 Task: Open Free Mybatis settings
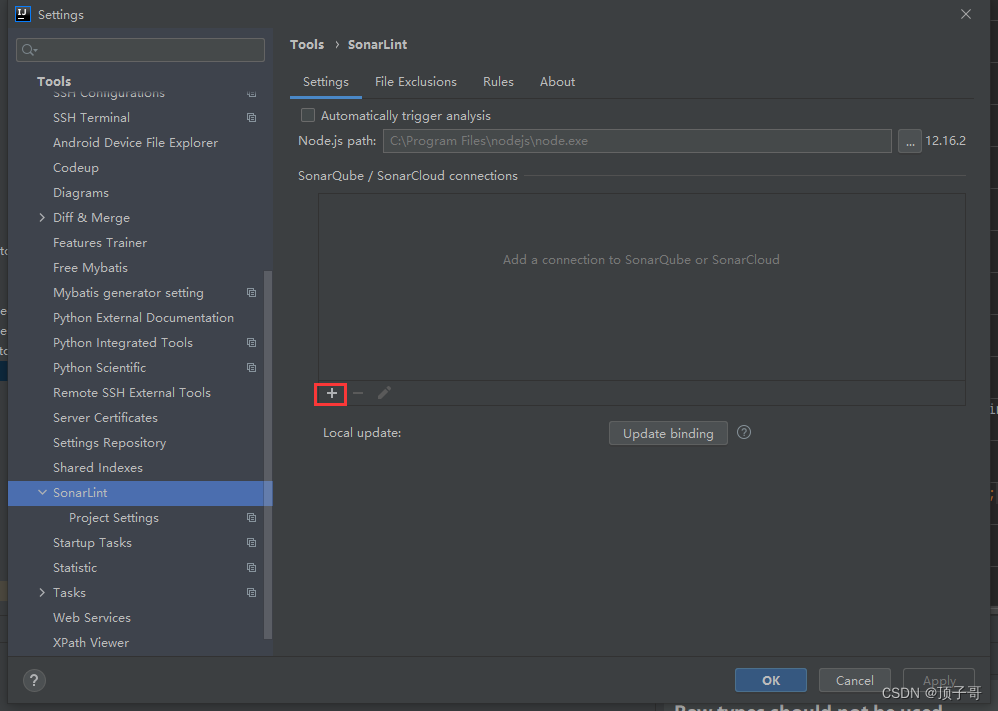tap(90, 268)
